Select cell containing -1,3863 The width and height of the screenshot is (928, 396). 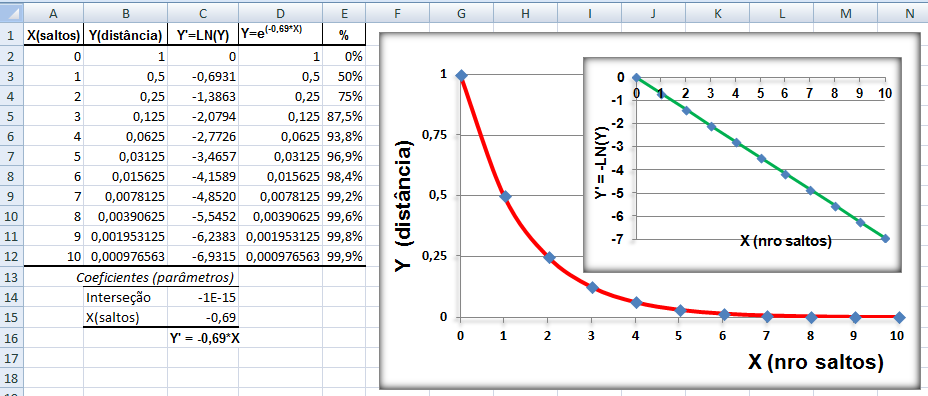203,96
